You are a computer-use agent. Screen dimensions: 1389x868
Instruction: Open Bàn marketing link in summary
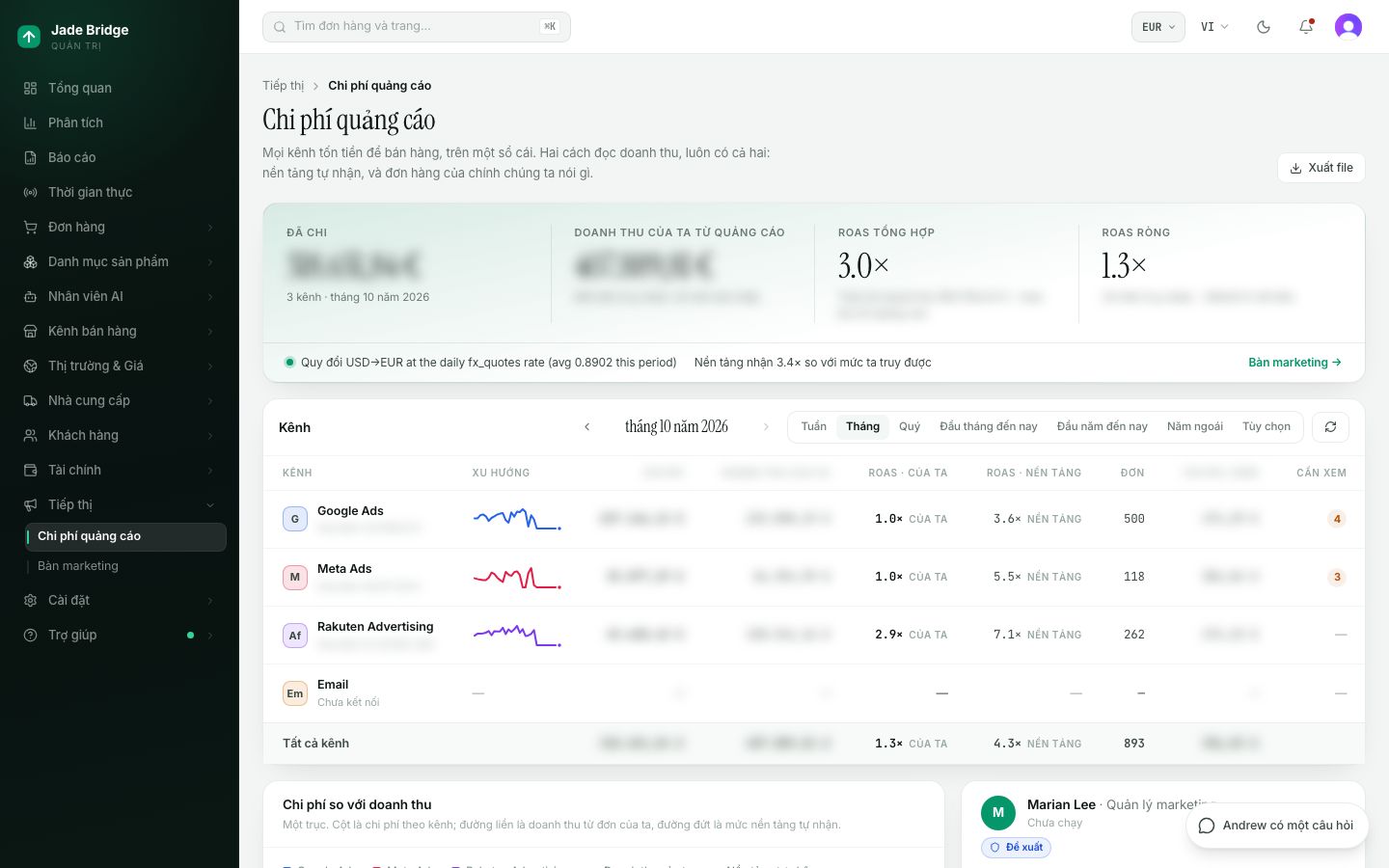[1294, 363]
